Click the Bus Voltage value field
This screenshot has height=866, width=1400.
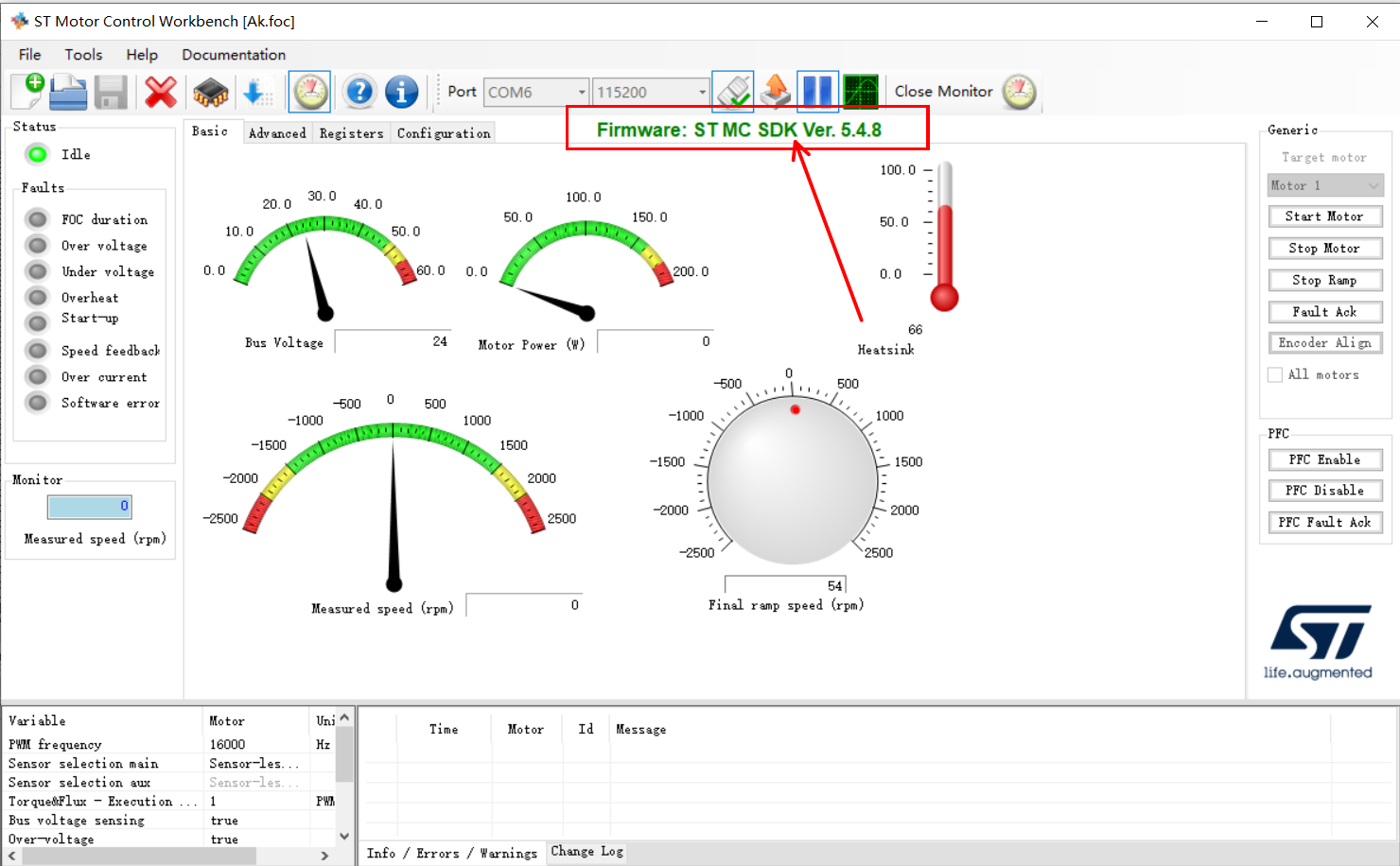click(x=394, y=341)
